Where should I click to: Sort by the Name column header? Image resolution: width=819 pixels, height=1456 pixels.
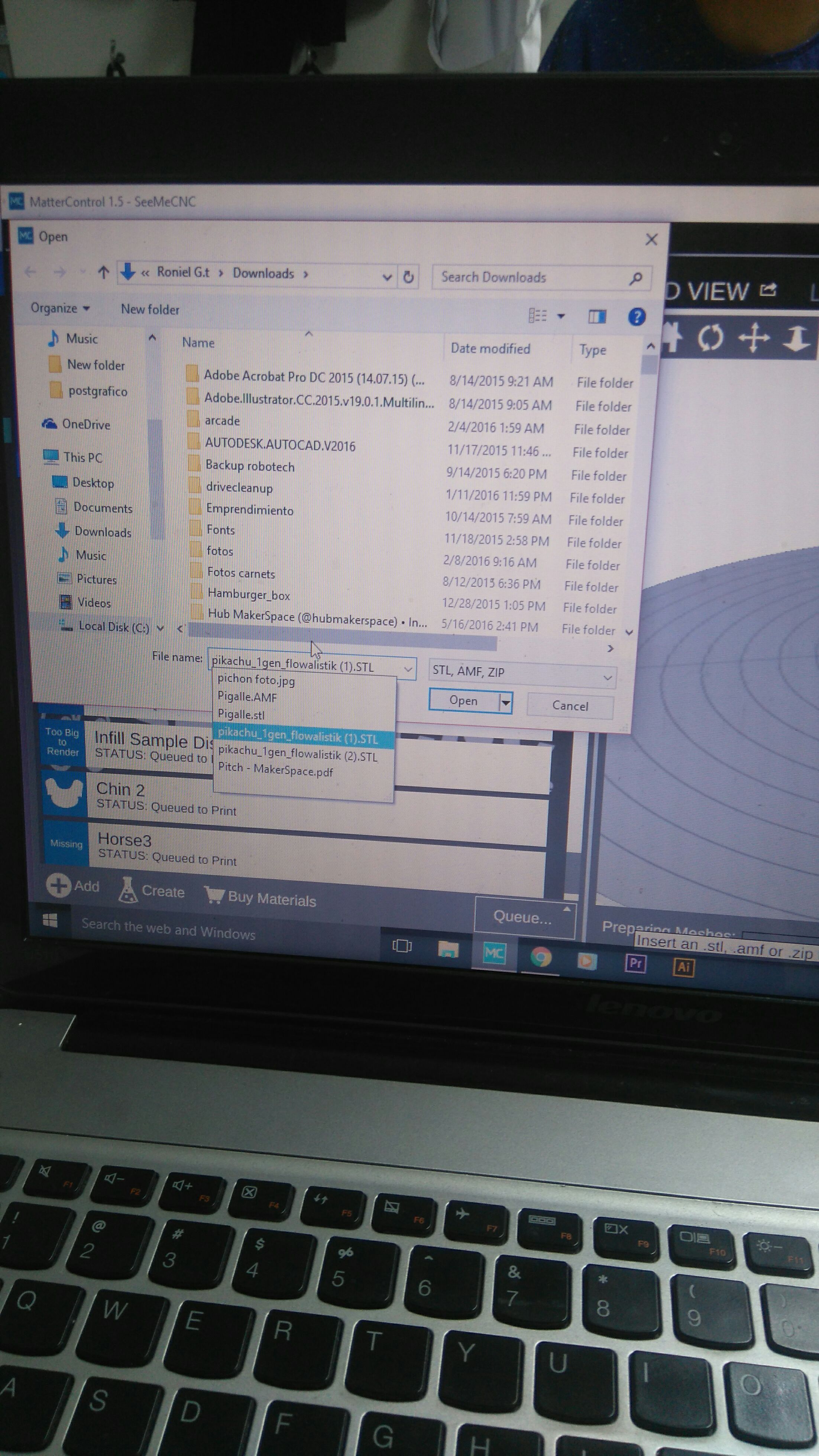198,342
